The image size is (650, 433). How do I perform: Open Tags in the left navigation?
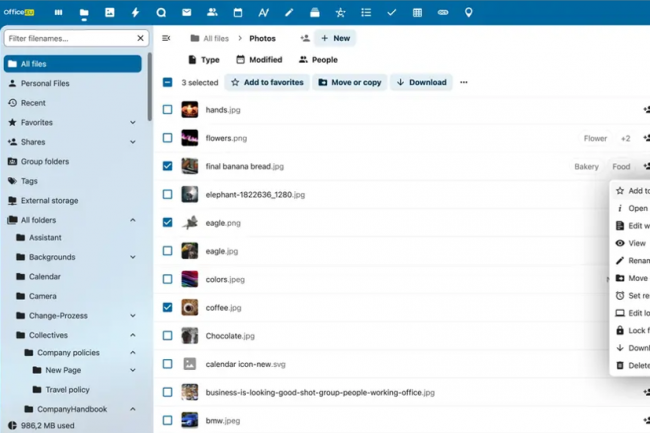coord(29,181)
